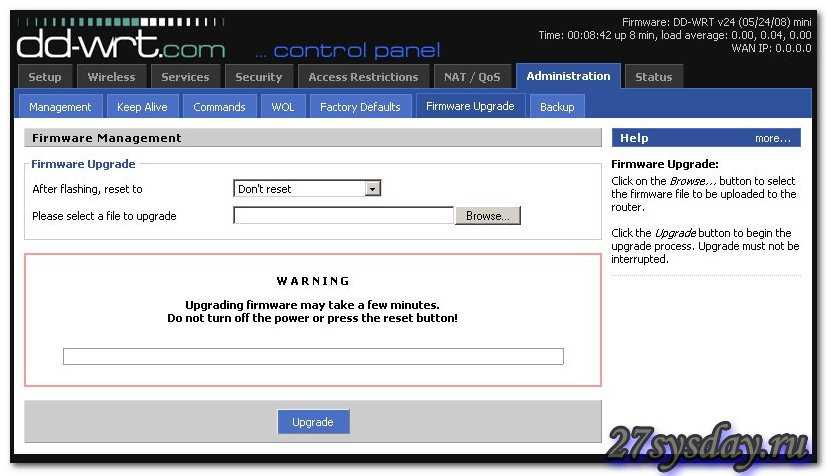Open the Help 'more...' link
Screen dimensions: 828x476
pos(772,138)
